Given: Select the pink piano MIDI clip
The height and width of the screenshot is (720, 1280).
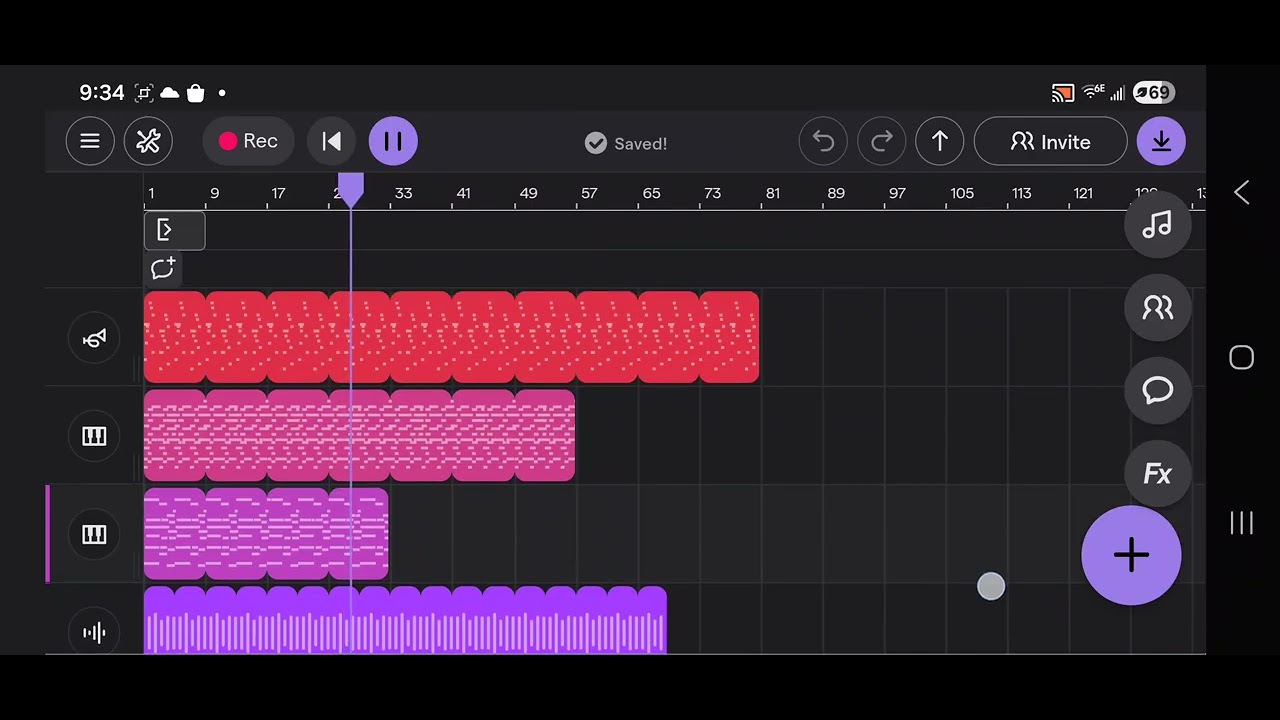Looking at the screenshot, I should click(359, 435).
